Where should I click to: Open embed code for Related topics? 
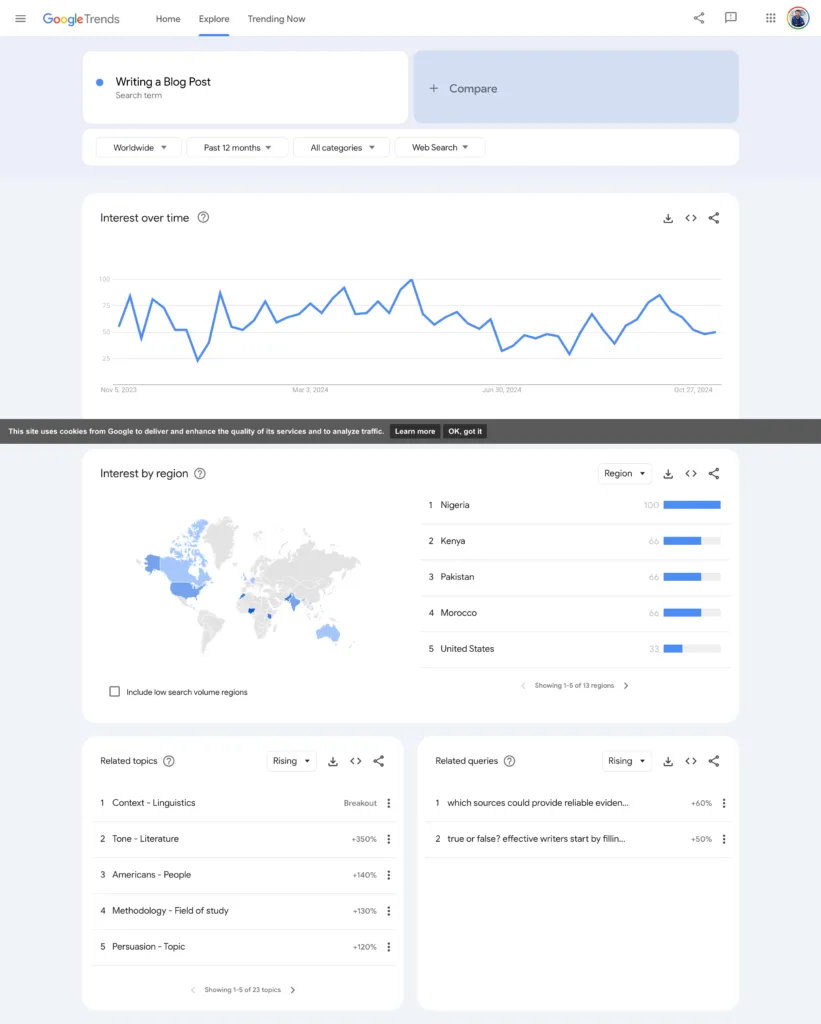click(356, 760)
